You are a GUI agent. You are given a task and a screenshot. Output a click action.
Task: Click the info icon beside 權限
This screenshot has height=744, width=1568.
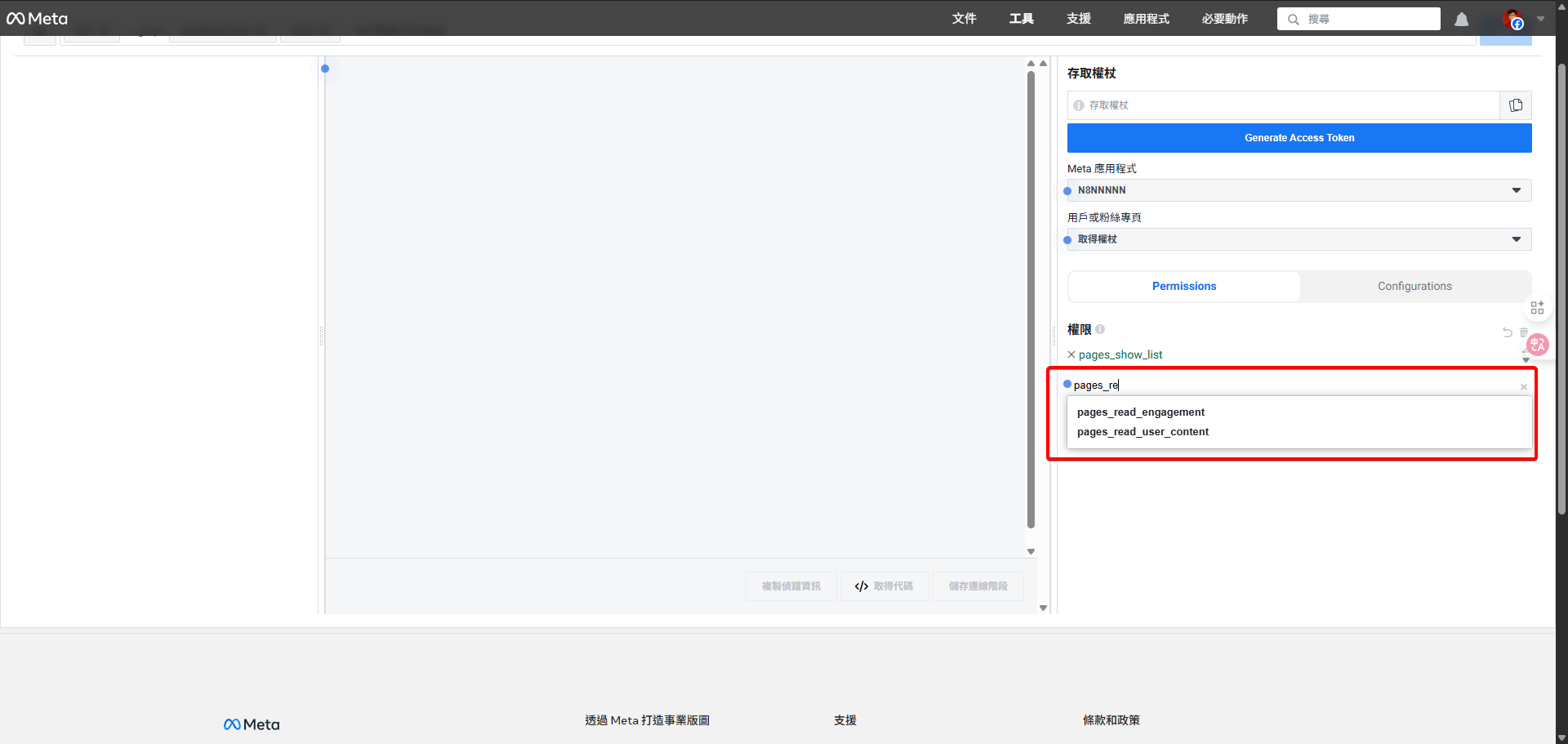[x=1101, y=329]
